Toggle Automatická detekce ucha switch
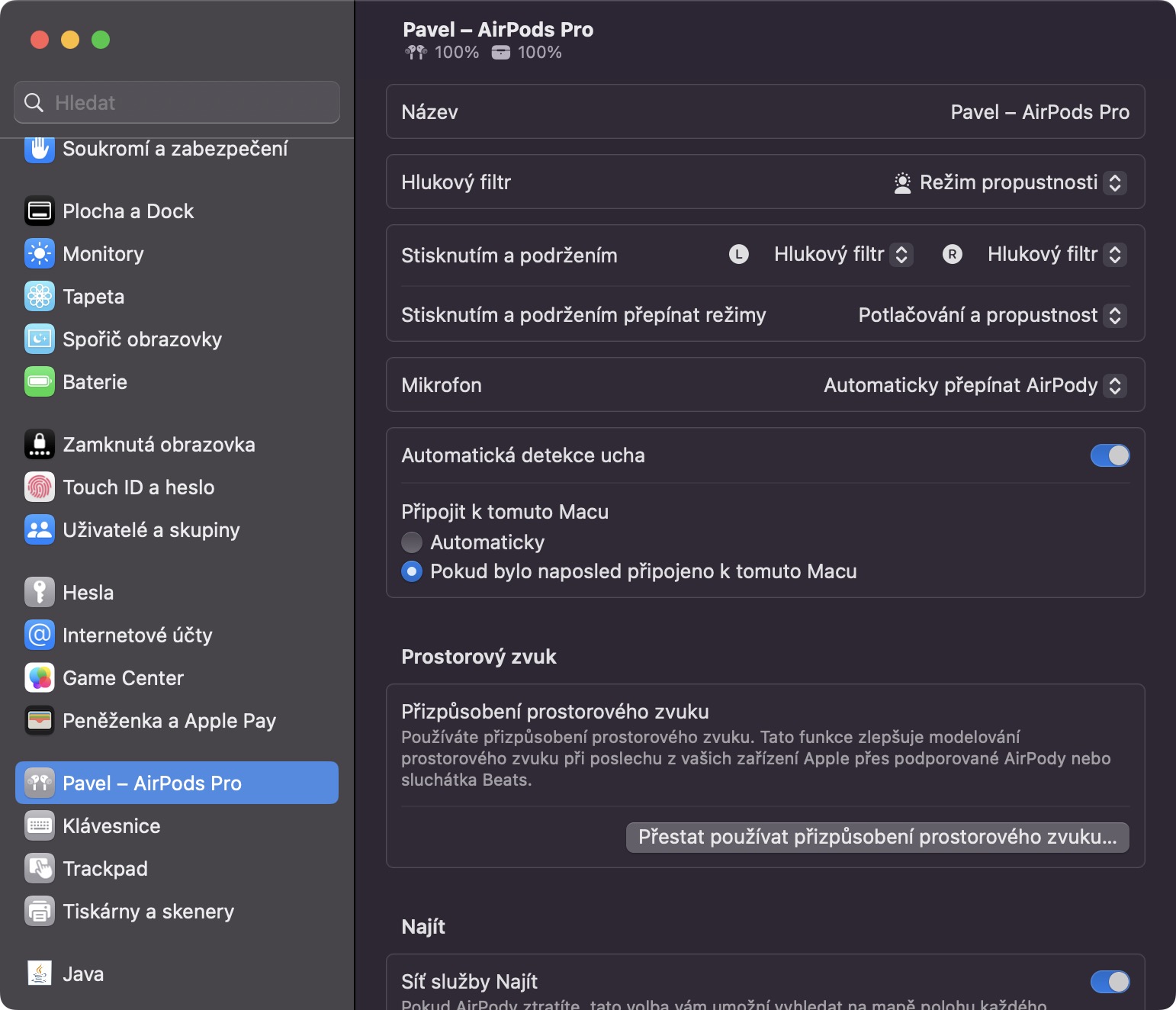The width and height of the screenshot is (1176, 1010). pyautogui.click(x=1110, y=455)
